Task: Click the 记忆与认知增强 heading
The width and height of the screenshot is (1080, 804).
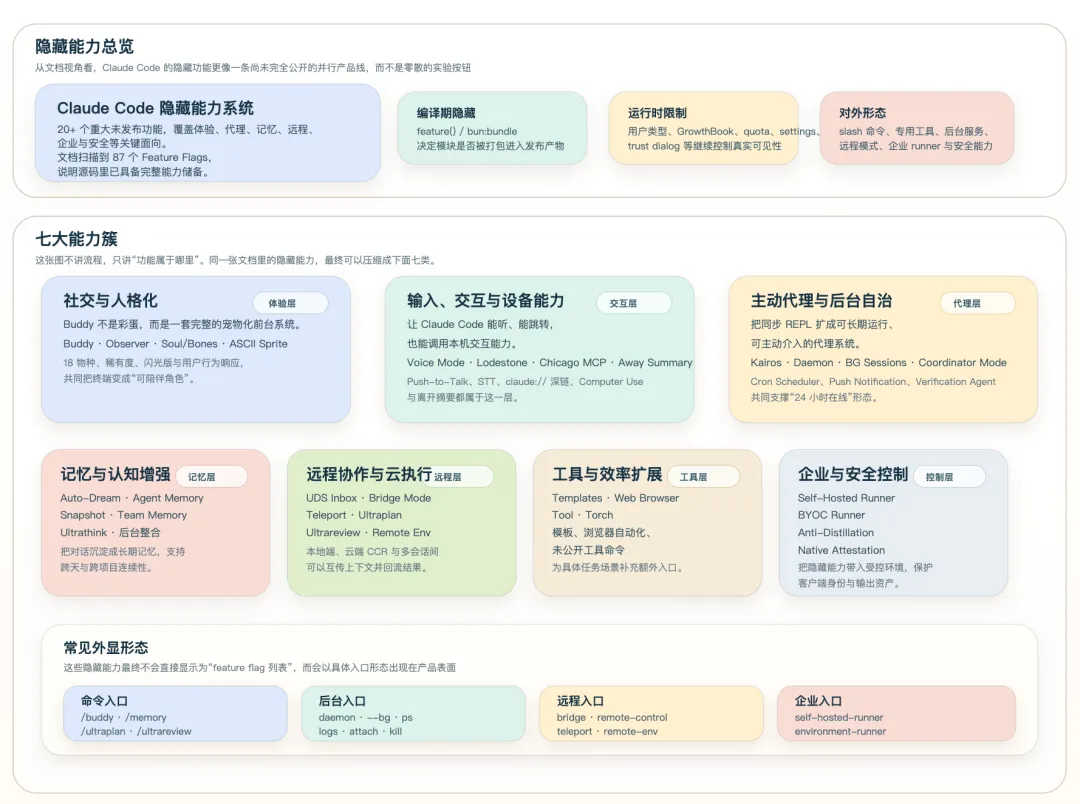Action: pyautogui.click(x=115, y=474)
